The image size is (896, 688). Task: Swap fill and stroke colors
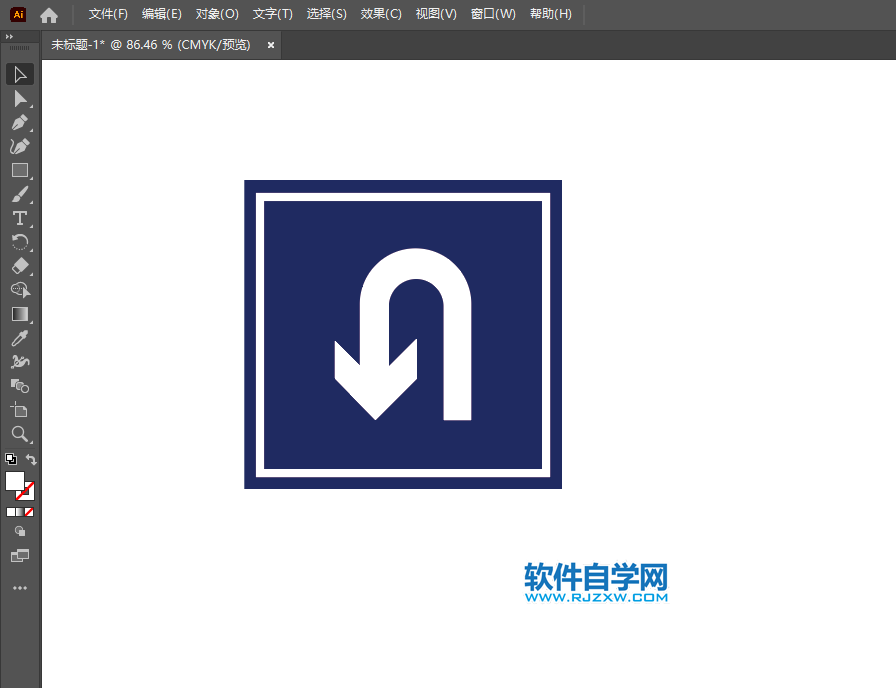30,457
